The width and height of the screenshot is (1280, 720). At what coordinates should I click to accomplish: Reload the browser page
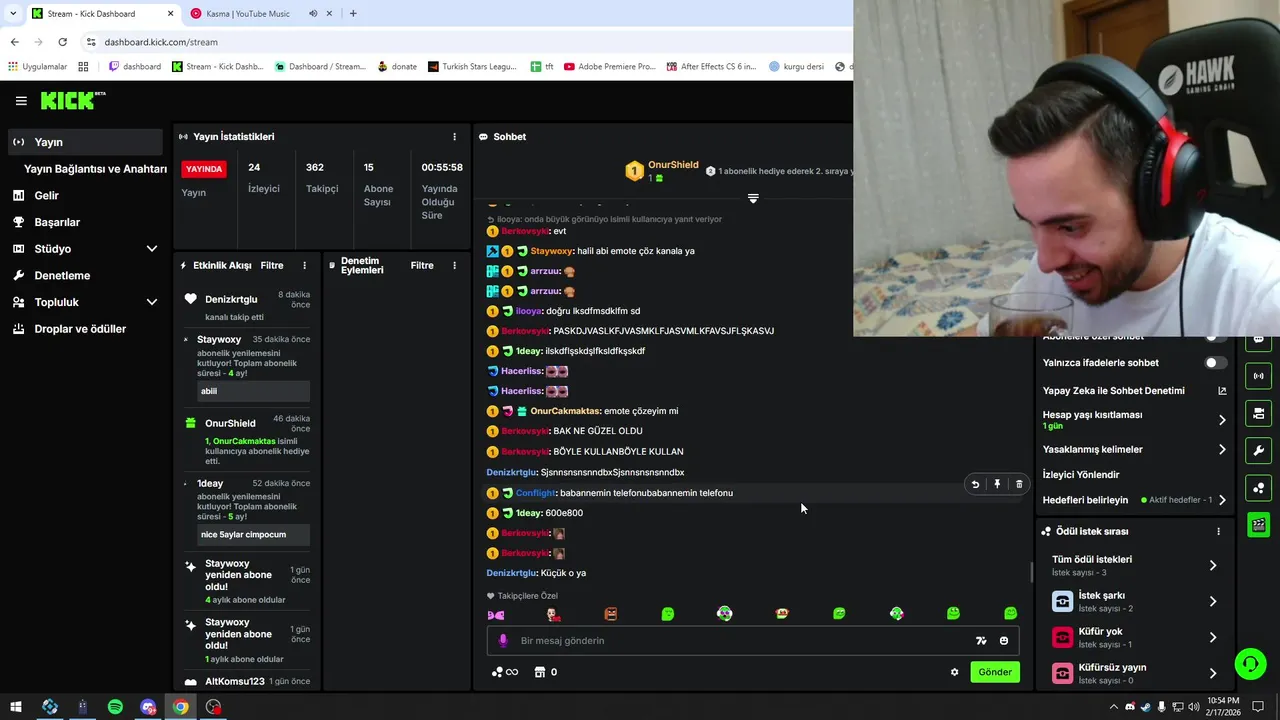click(62, 42)
